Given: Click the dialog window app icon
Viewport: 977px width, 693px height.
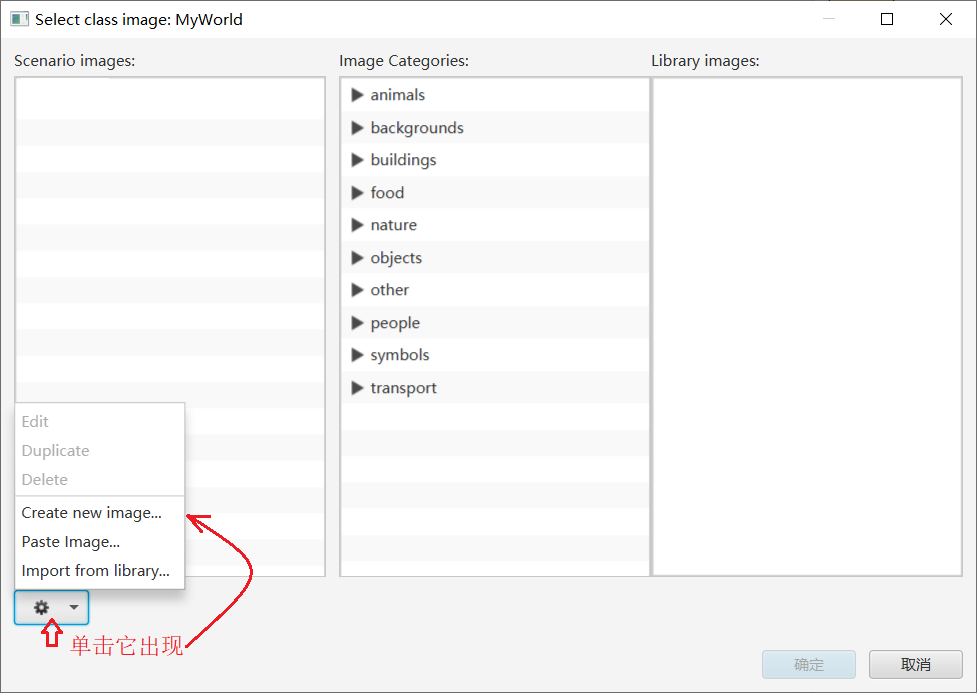Looking at the screenshot, I should [x=19, y=19].
